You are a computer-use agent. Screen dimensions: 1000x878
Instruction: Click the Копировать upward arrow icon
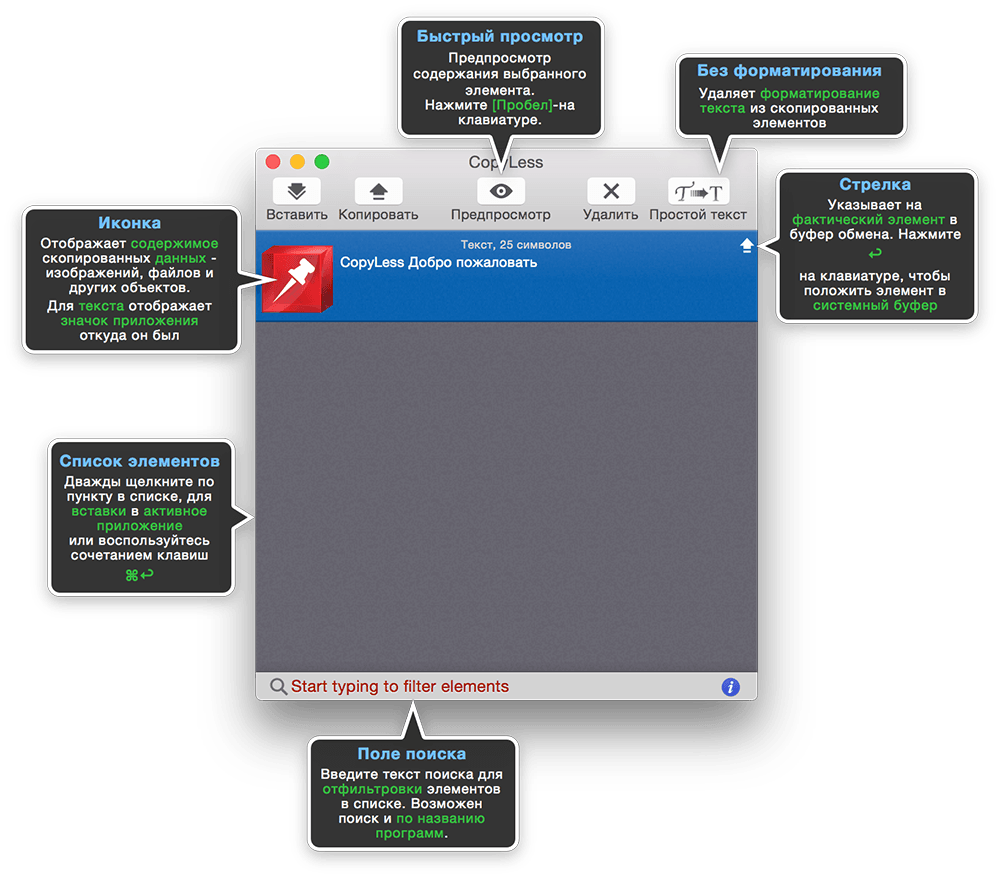point(378,191)
